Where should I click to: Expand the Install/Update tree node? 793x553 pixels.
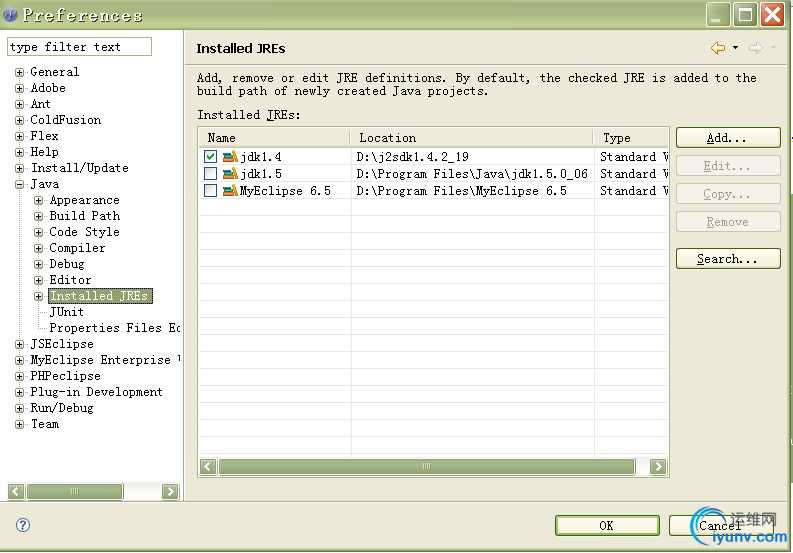(19, 168)
